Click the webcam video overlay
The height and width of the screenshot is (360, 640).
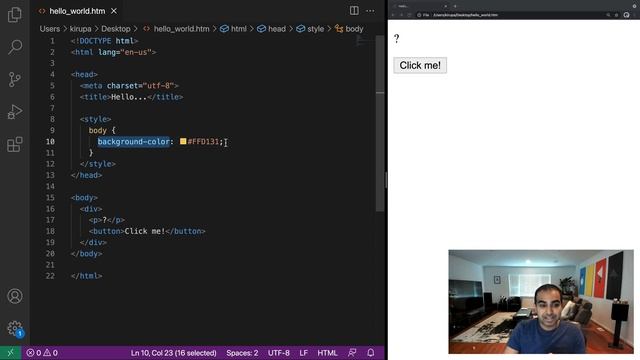tap(541, 302)
